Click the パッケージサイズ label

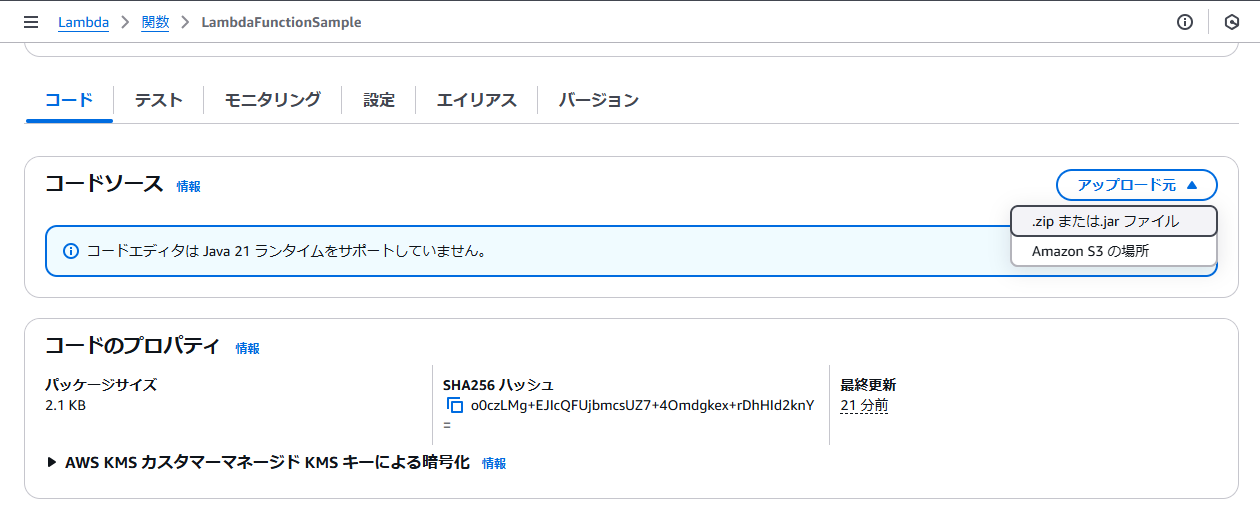pos(101,384)
